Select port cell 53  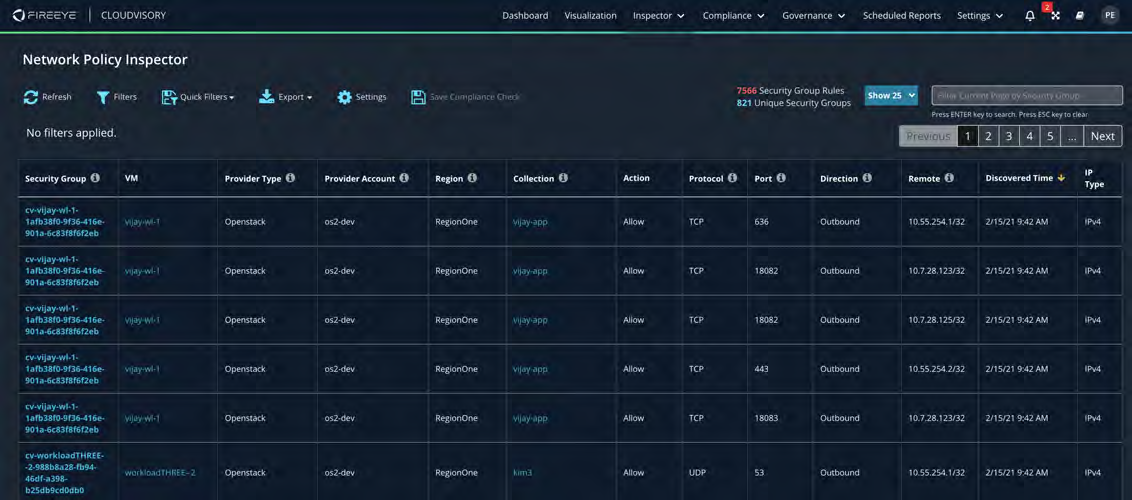pyautogui.click(x=759, y=473)
